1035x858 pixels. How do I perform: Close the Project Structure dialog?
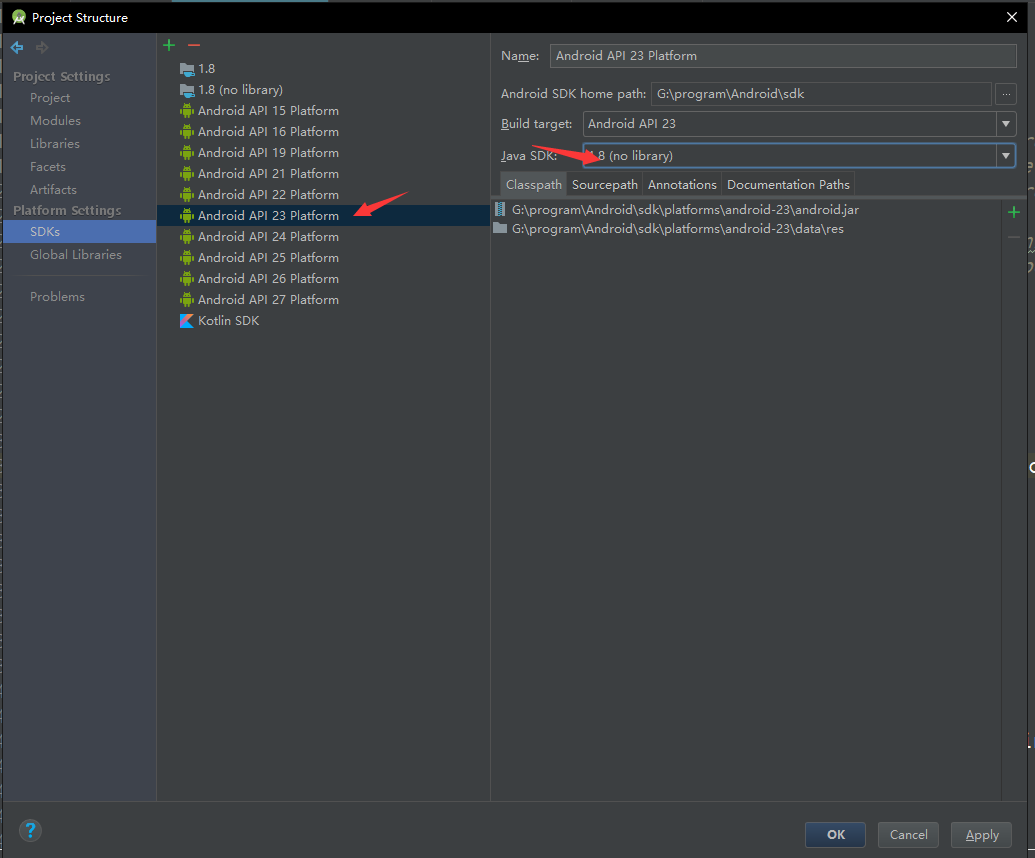pos(1011,17)
